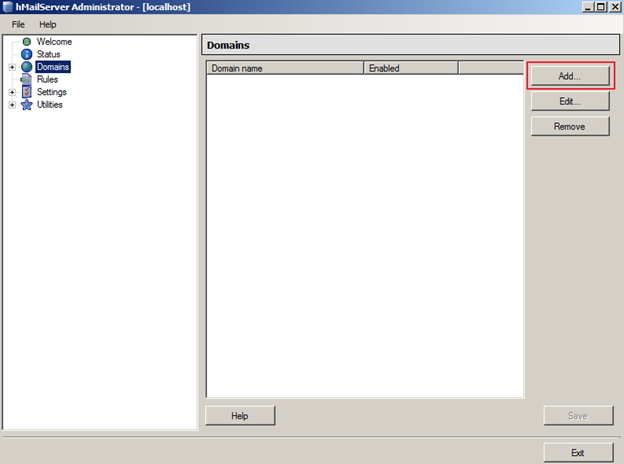Image resolution: width=624 pixels, height=464 pixels.
Task: Click the Settings checklist icon
Action: (27, 92)
